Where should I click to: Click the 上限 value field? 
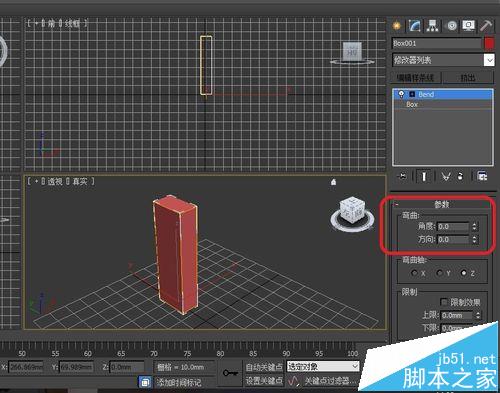click(457, 315)
